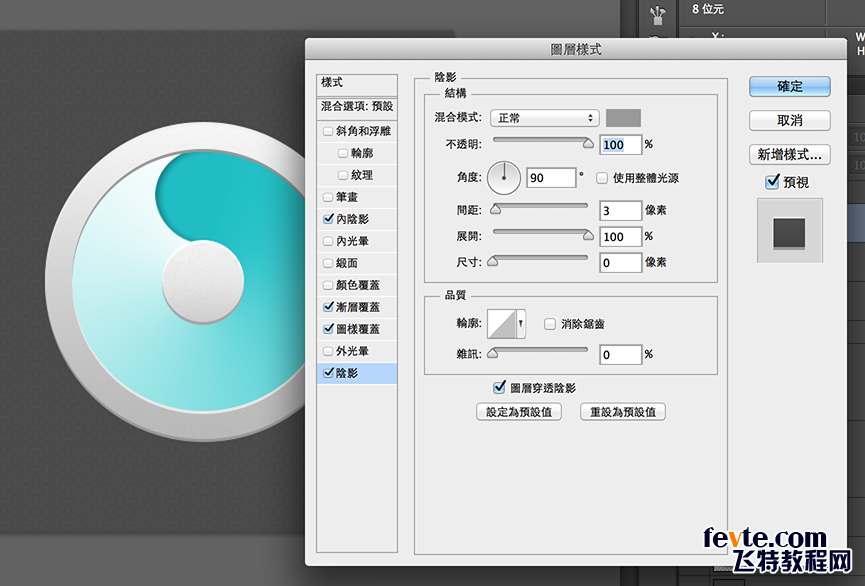Select 樣式 in the styles list

pyautogui.click(x=357, y=85)
